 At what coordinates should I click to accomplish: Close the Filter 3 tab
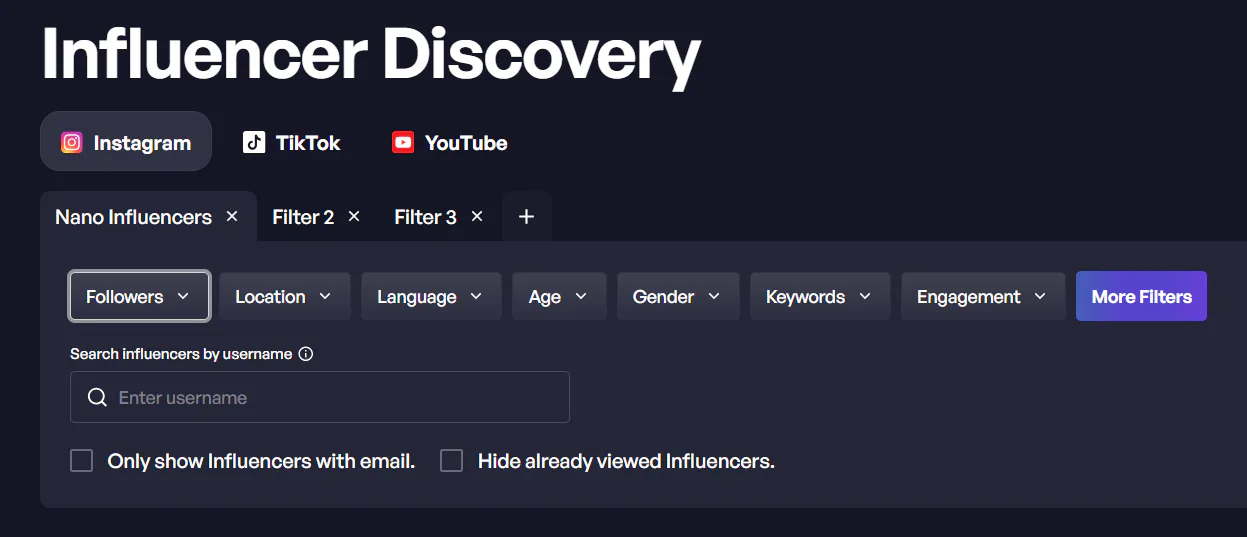coord(477,216)
